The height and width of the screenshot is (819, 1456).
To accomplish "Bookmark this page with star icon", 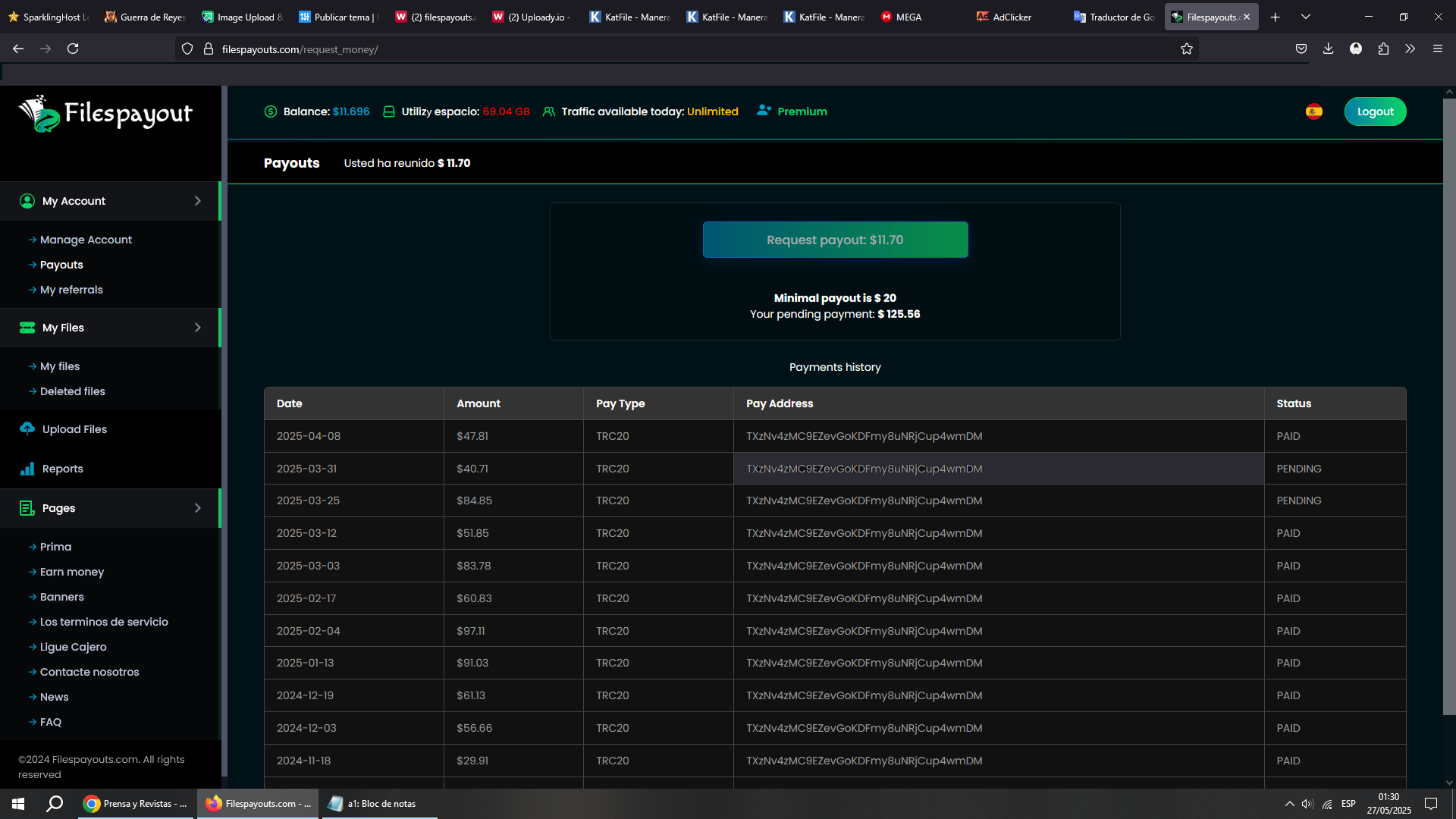I will tap(1187, 49).
